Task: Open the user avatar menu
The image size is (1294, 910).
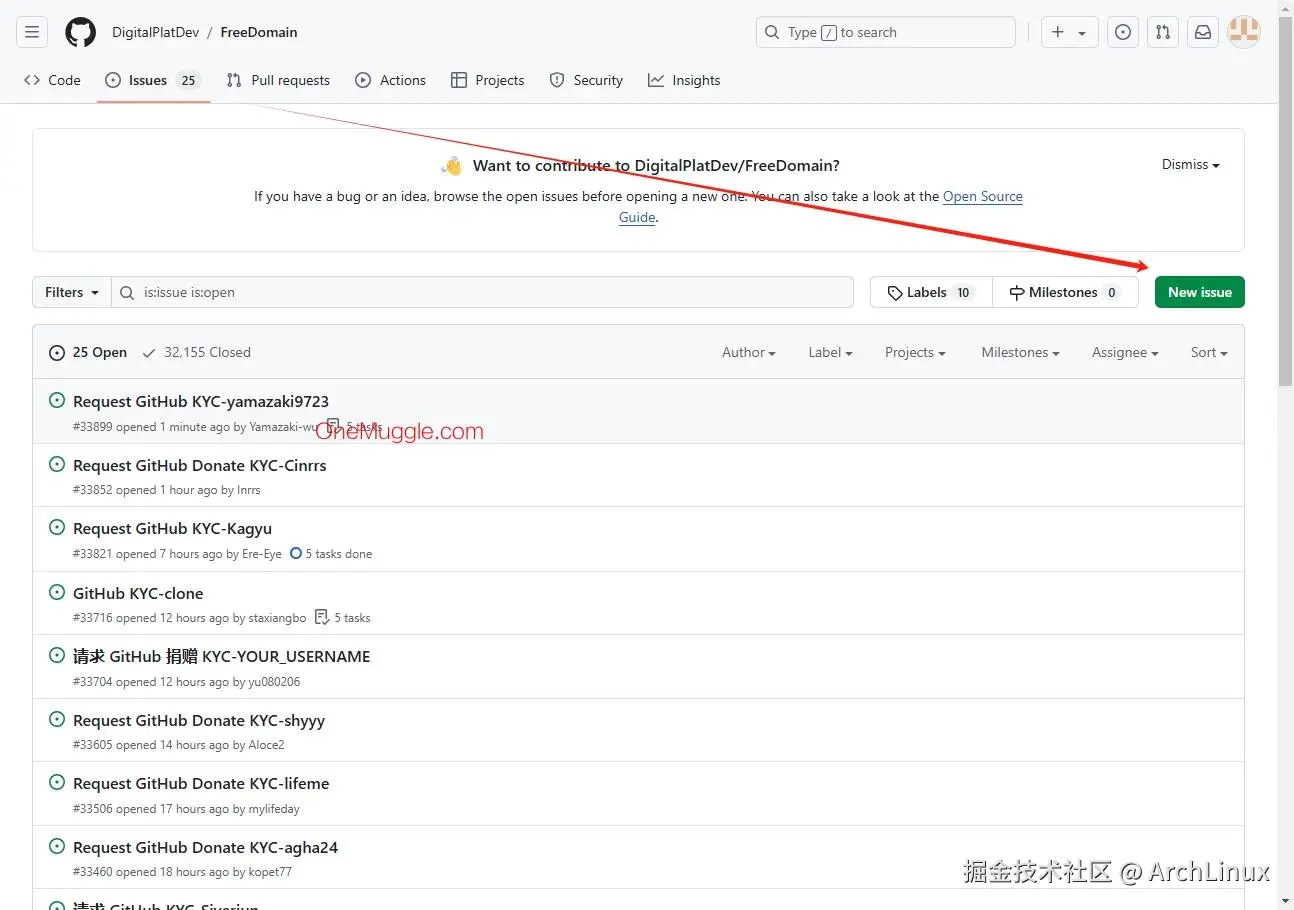Action: [x=1244, y=32]
